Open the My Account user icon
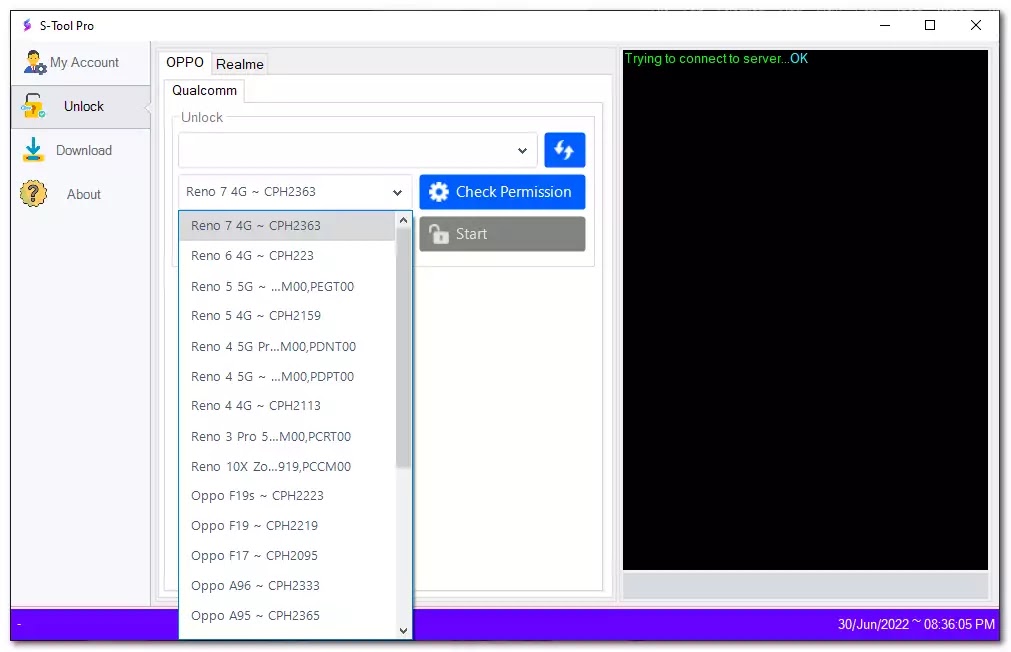Screen dimensions: 1011x652 [34, 63]
